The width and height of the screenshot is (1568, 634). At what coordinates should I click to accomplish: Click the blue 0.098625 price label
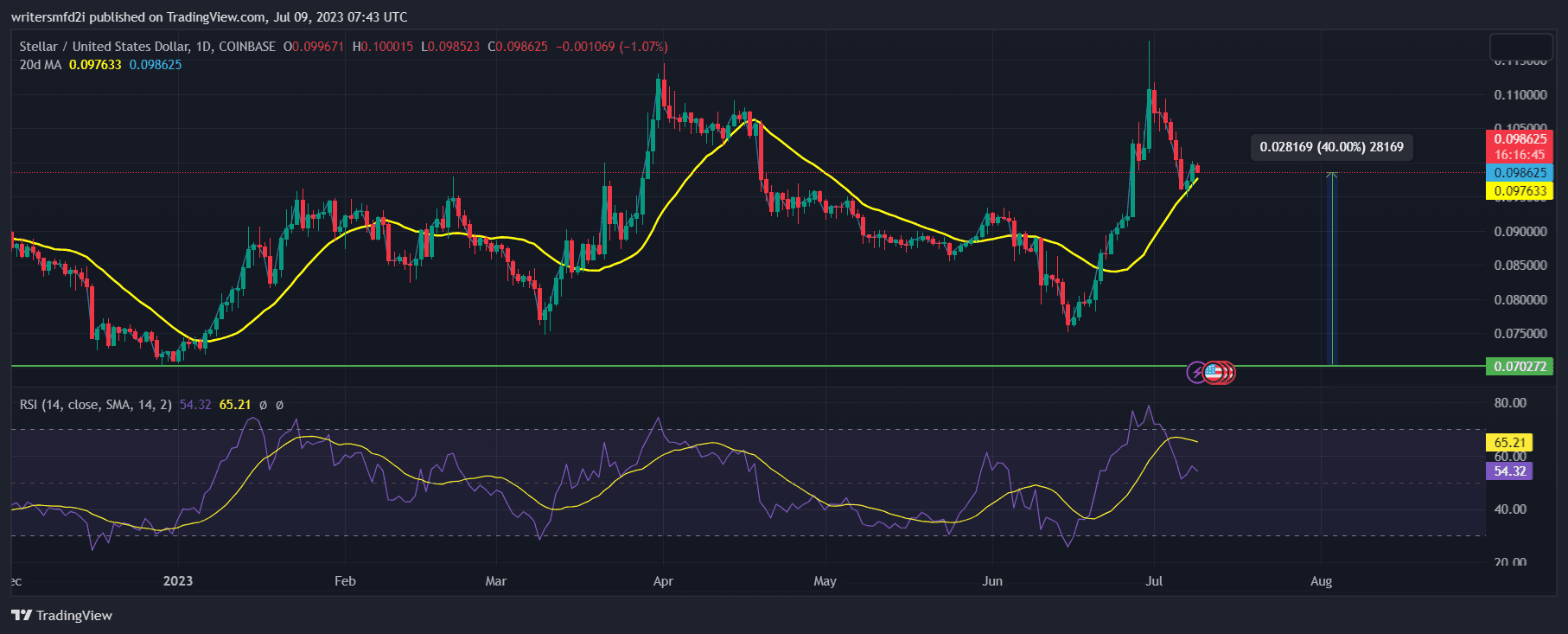(1519, 173)
